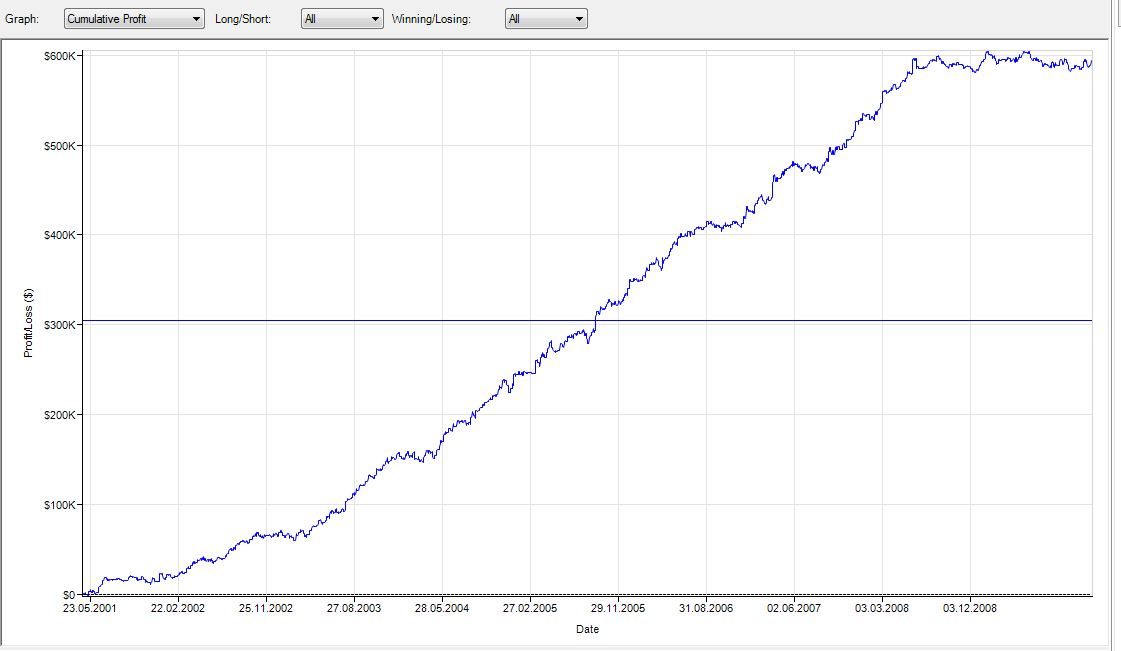This screenshot has width=1121, height=651.
Task: Select the 03.12.2008 date axis label
Action: [970, 608]
